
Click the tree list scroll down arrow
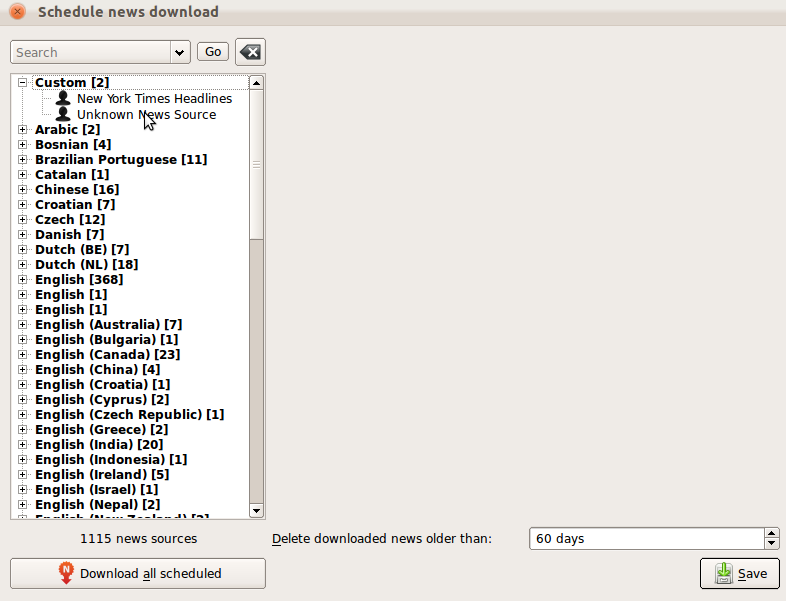click(x=256, y=511)
